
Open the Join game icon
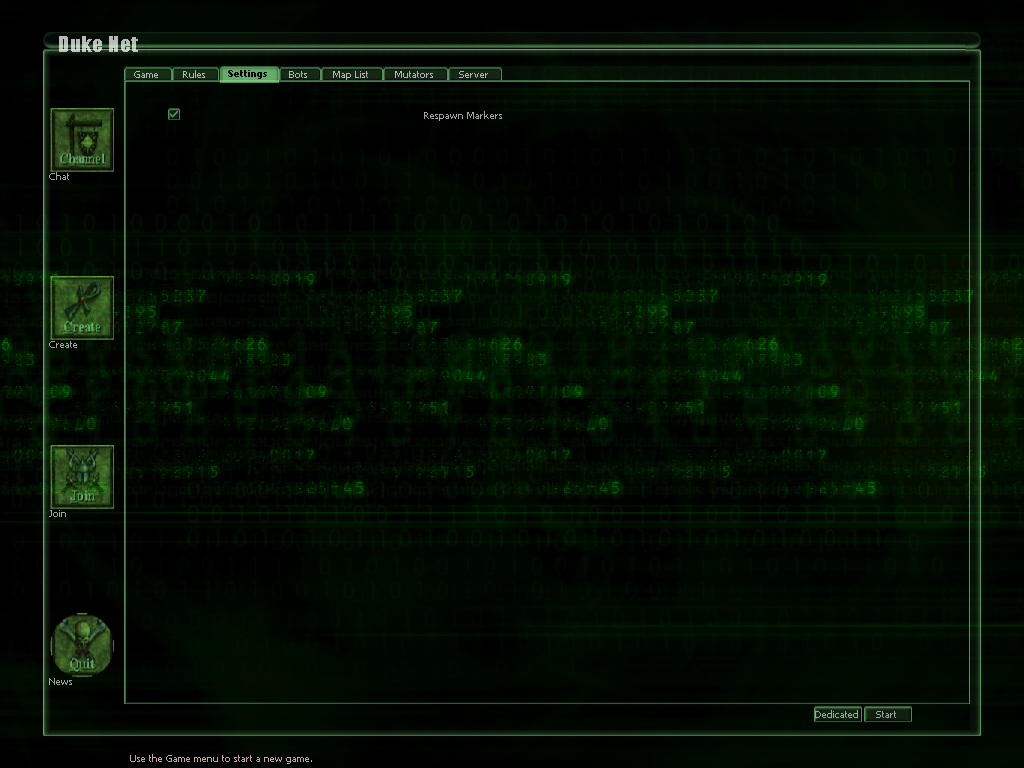82,477
